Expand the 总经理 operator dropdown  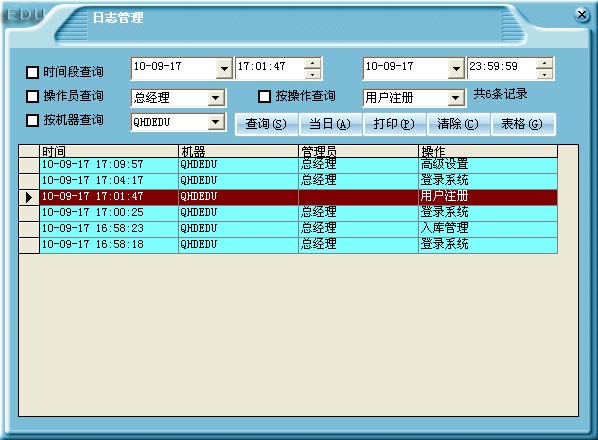[x=216, y=98]
